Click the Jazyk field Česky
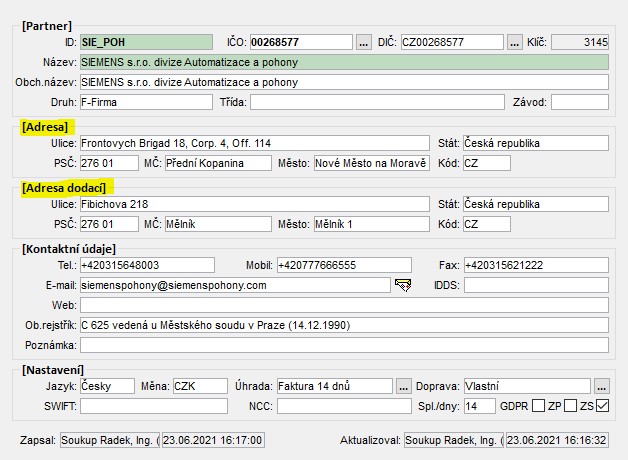Image resolution: width=628 pixels, height=460 pixels. (x=107, y=386)
